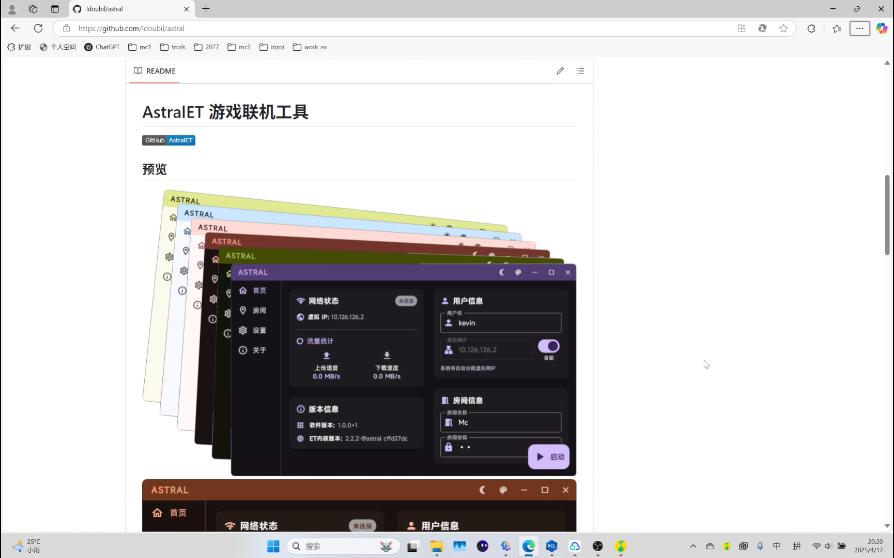
Task: Open the browser profile icon
Action: tap(11, 9)
